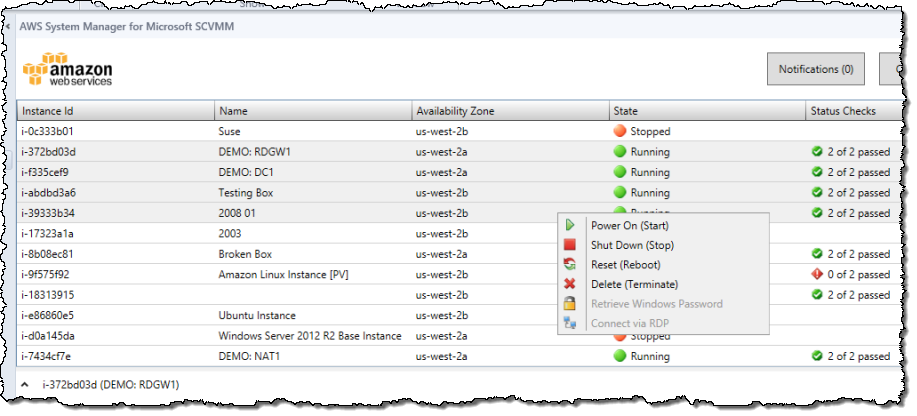Click the Amazon Web Services logo
The image size is (917, 416).
(67, 69)
